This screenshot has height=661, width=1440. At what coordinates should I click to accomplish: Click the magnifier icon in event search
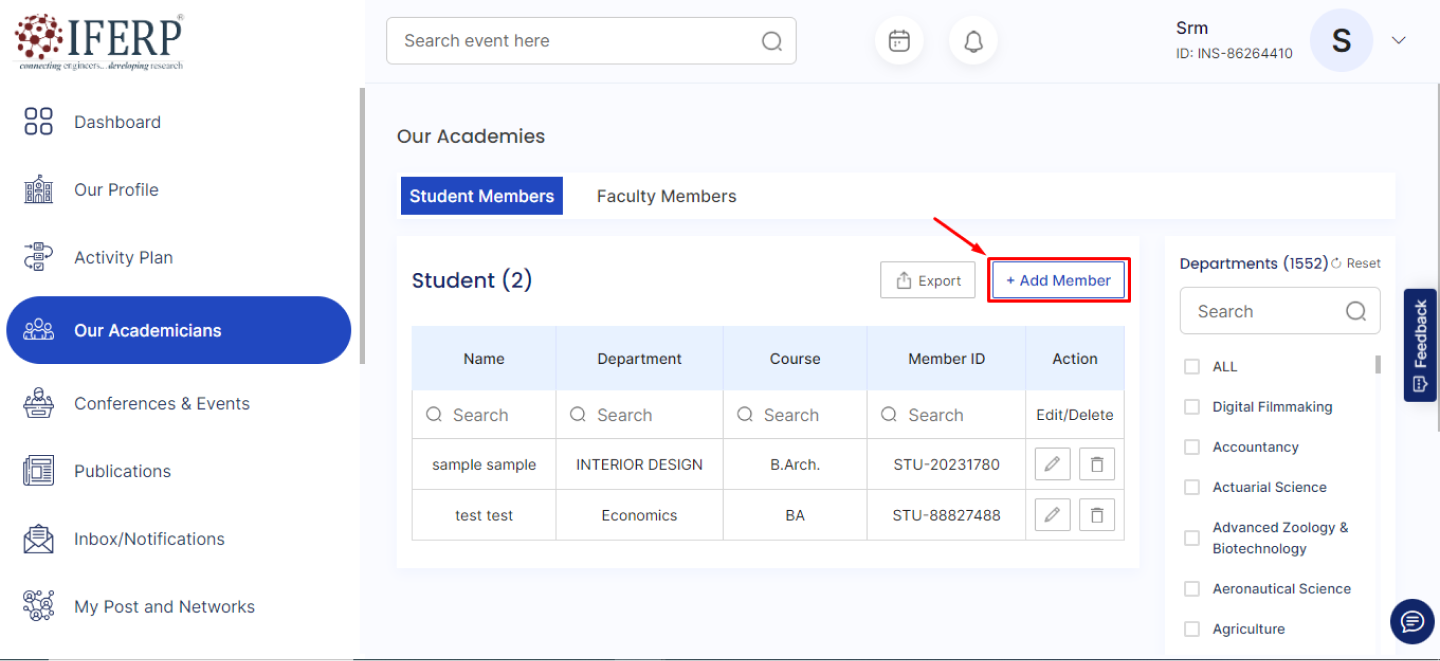coord(772,41)
